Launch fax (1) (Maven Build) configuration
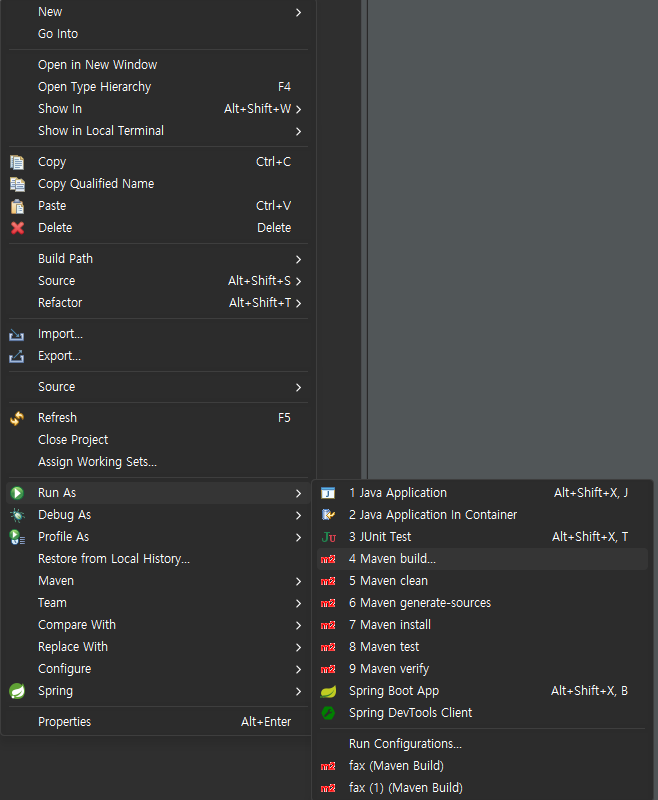The height and width of the screenshot is (800, 658). pos(482,788)
